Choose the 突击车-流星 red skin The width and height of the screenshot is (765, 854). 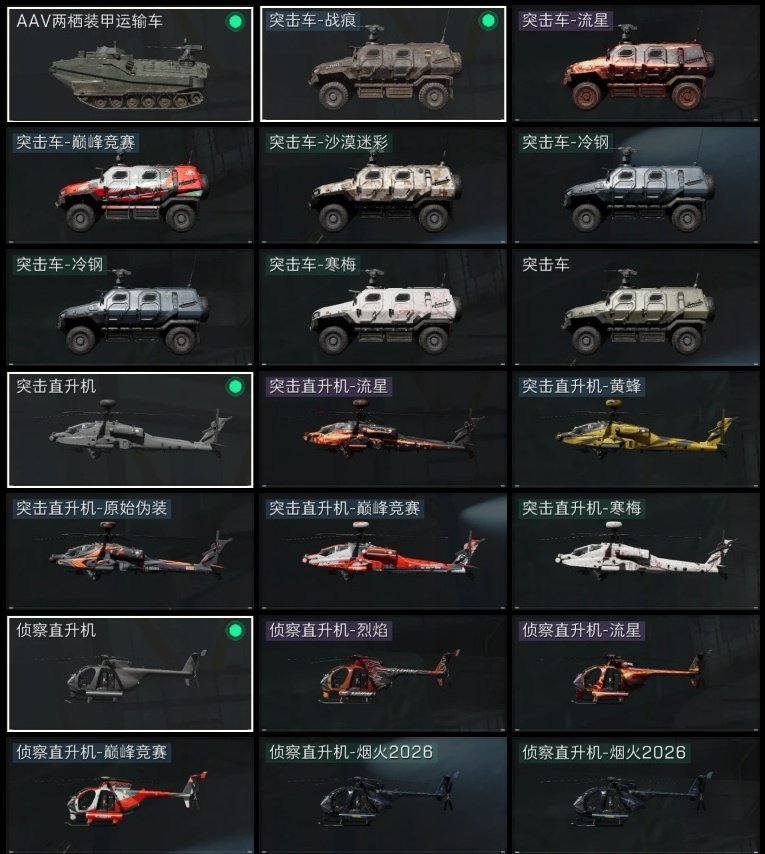click(636, 64)
